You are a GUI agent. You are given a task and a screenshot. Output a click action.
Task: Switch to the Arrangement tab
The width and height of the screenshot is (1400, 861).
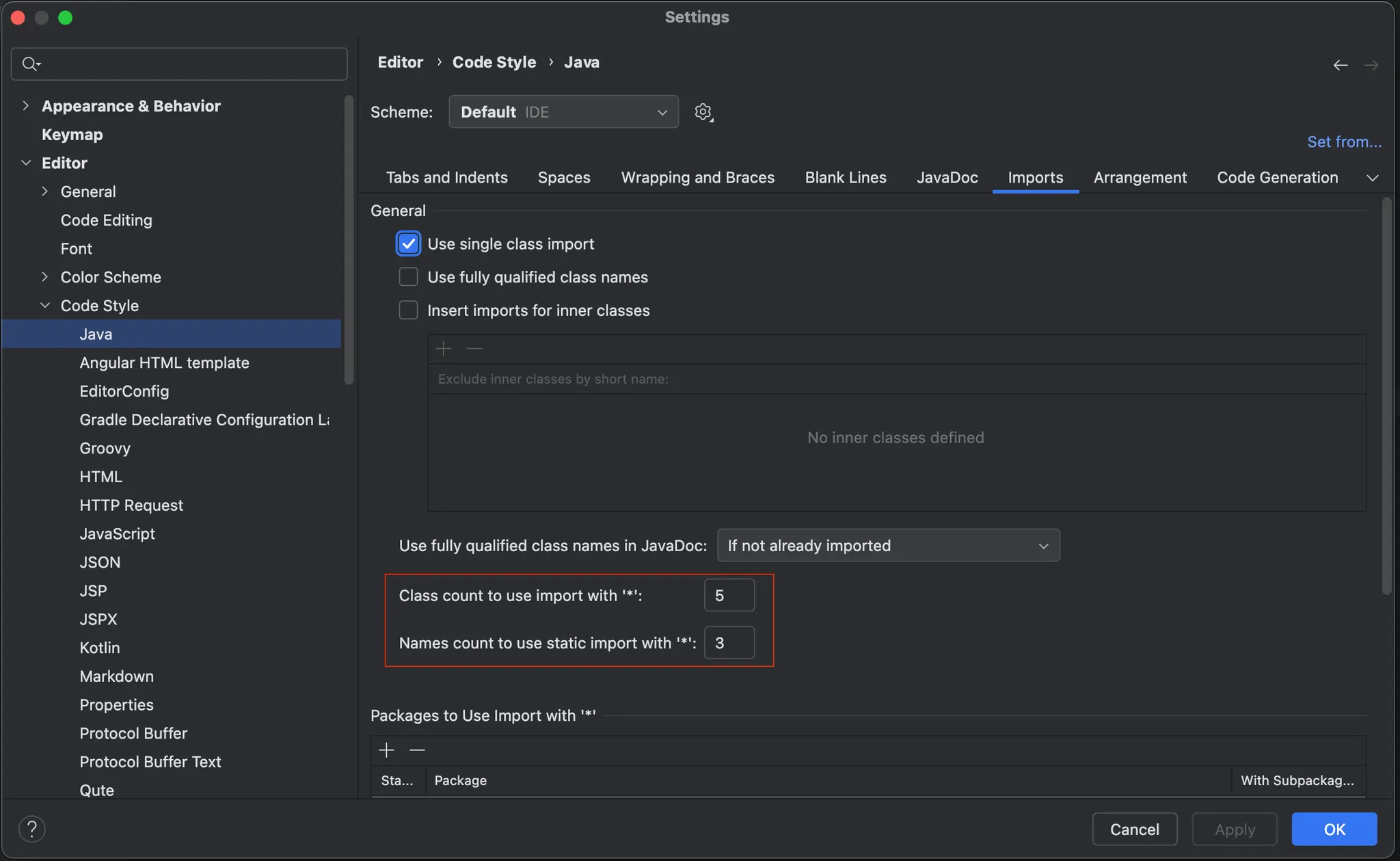pos(1140,178)
